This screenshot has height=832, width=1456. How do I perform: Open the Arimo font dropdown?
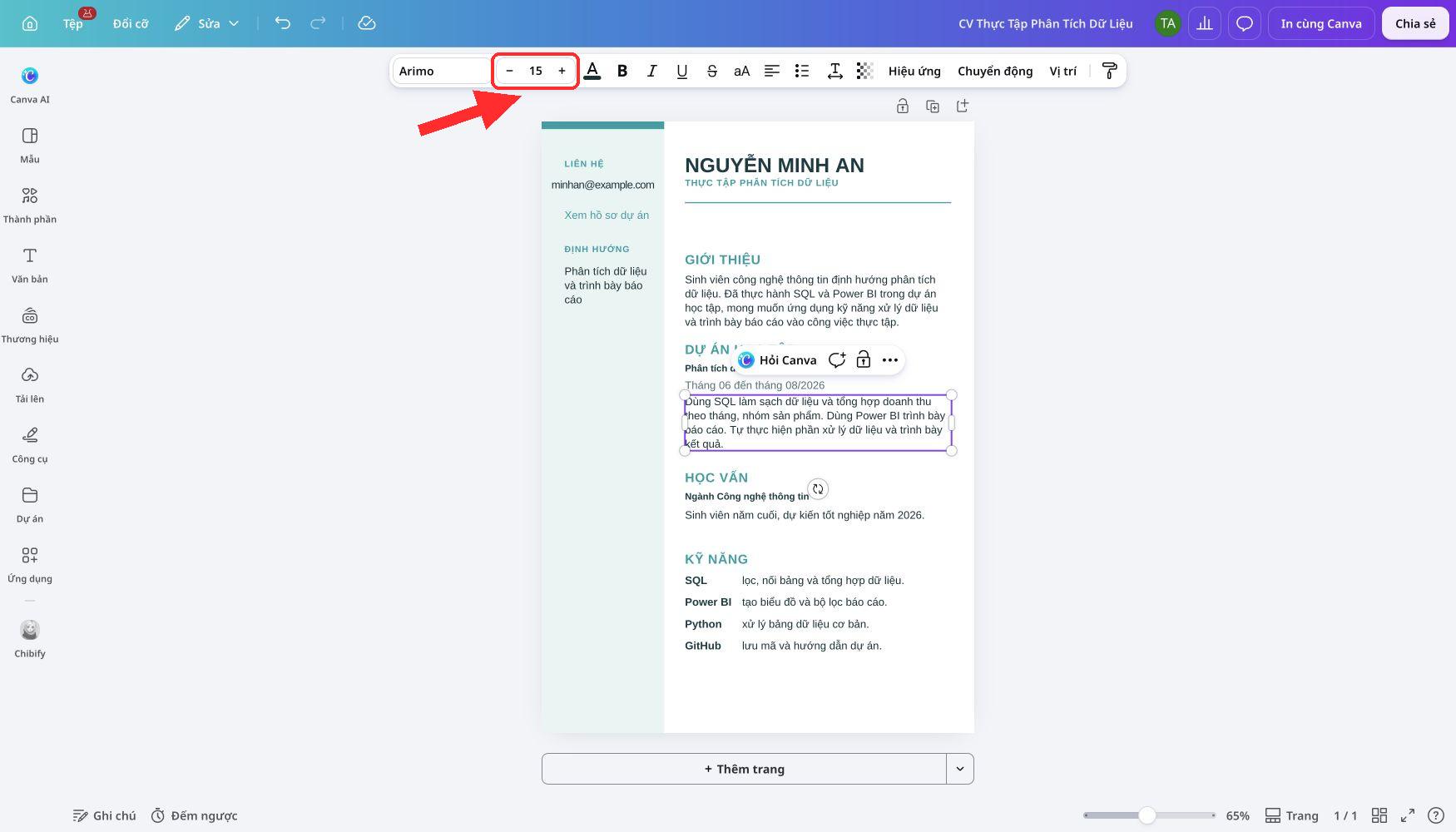441,71
